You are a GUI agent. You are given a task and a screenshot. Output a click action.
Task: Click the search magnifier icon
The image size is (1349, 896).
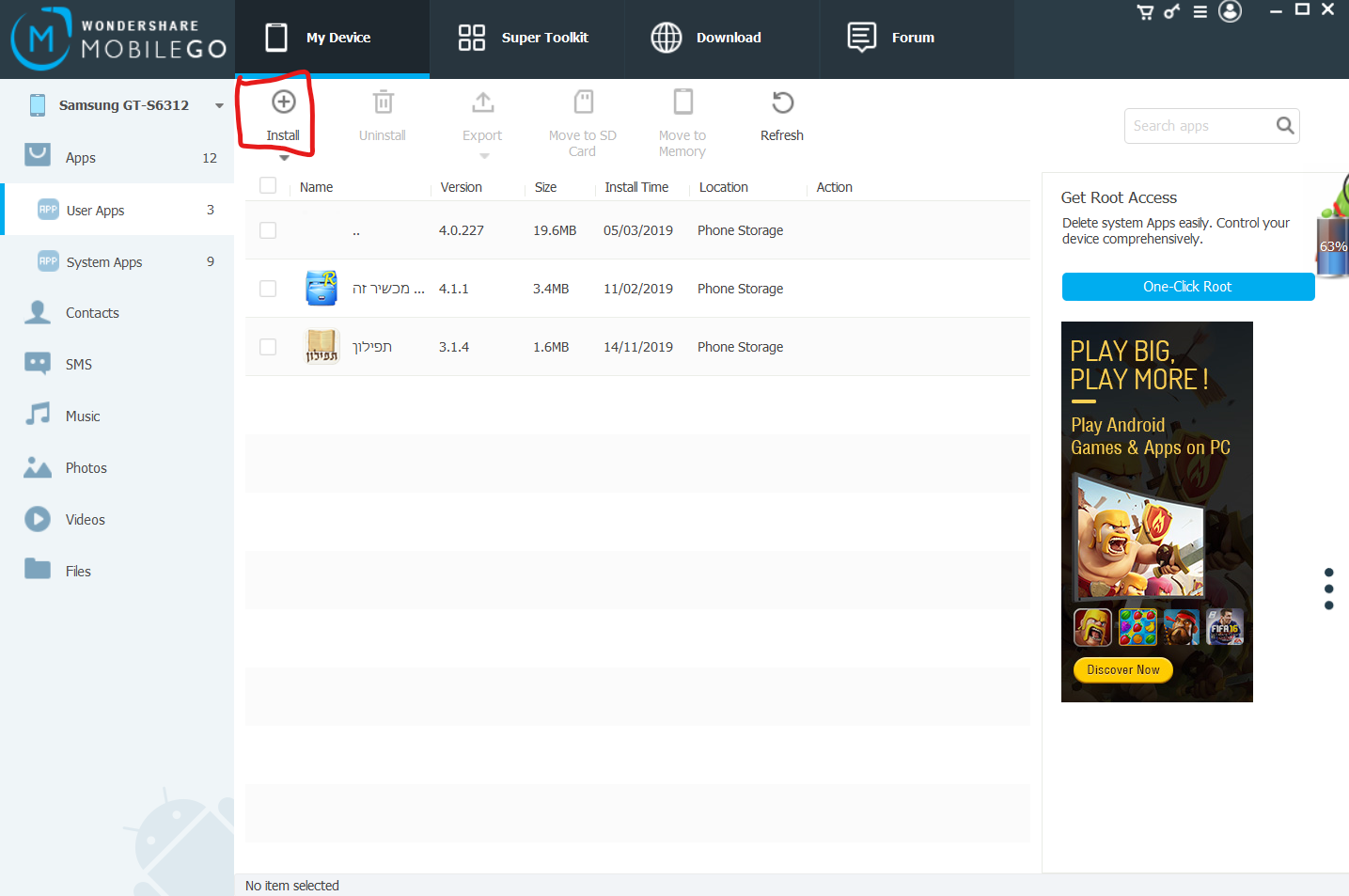point(1285,125)
